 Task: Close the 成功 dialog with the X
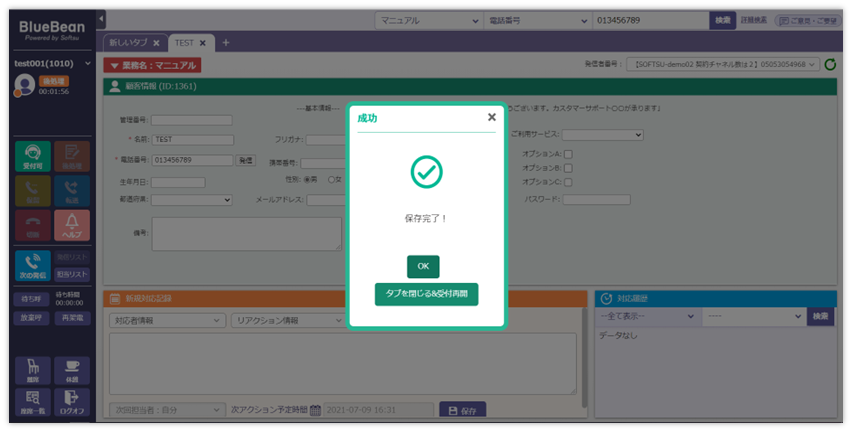(x=491, y=117)
